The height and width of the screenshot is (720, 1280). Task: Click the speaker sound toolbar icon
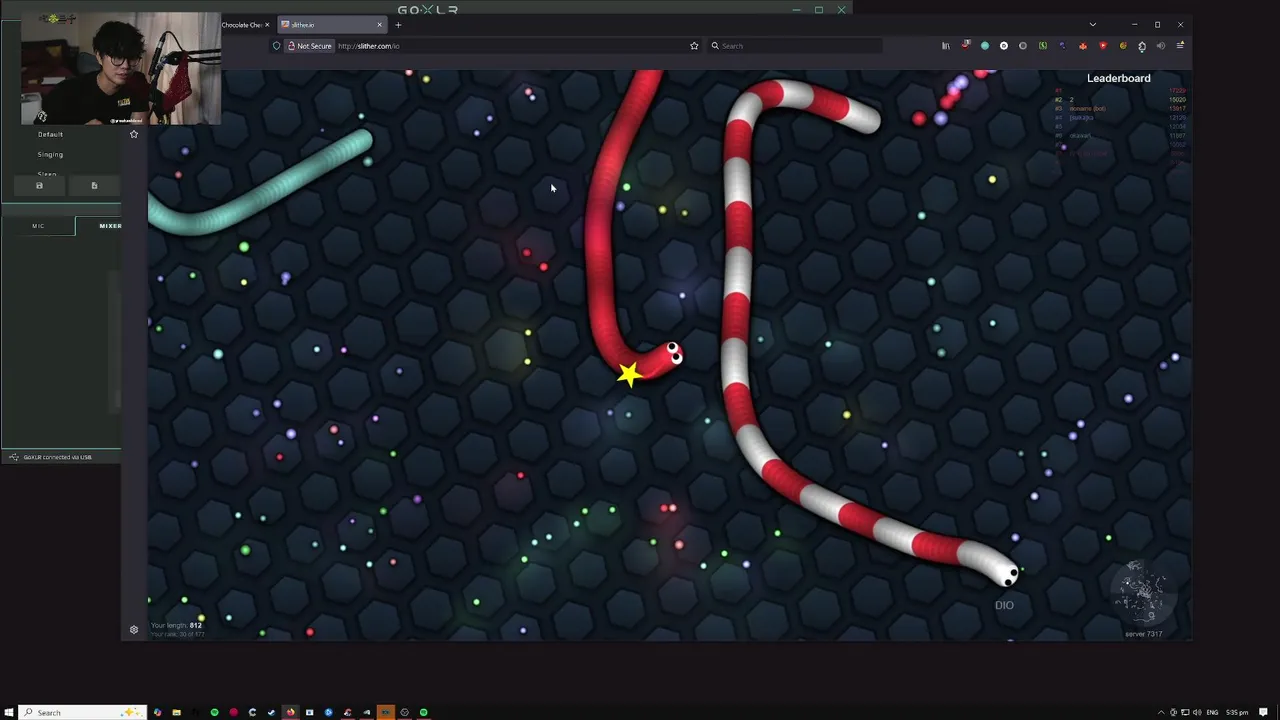1161,46
